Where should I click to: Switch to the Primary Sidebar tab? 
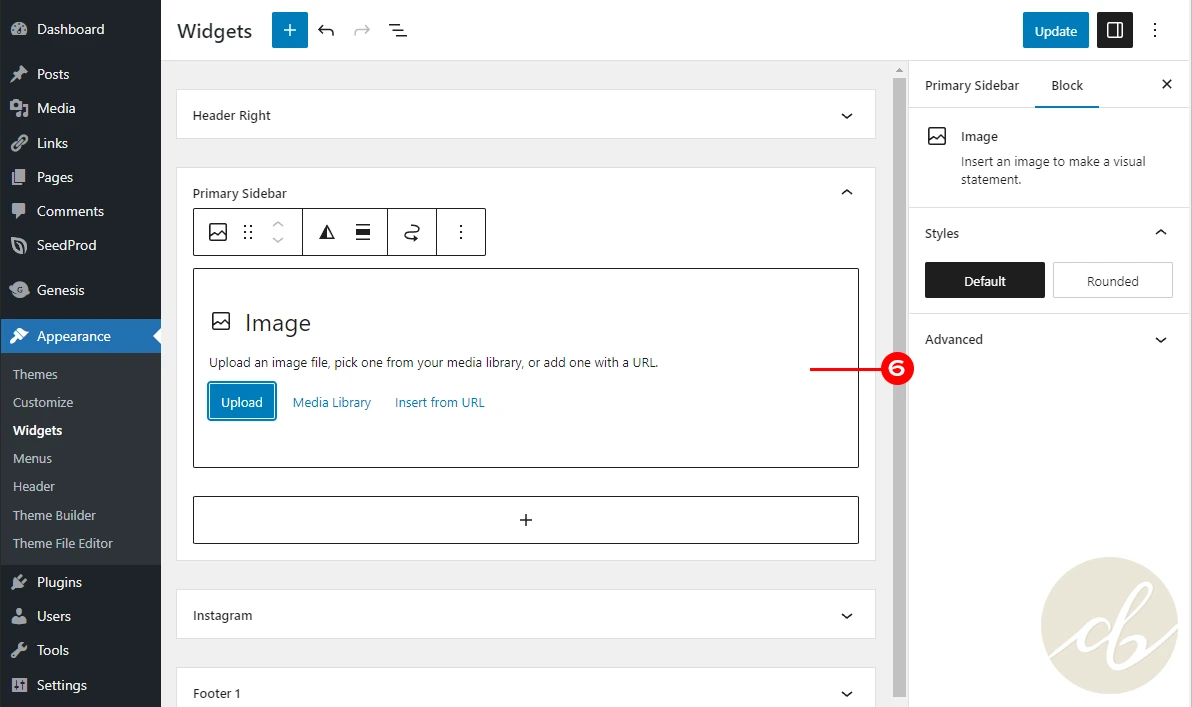(971, 86)
